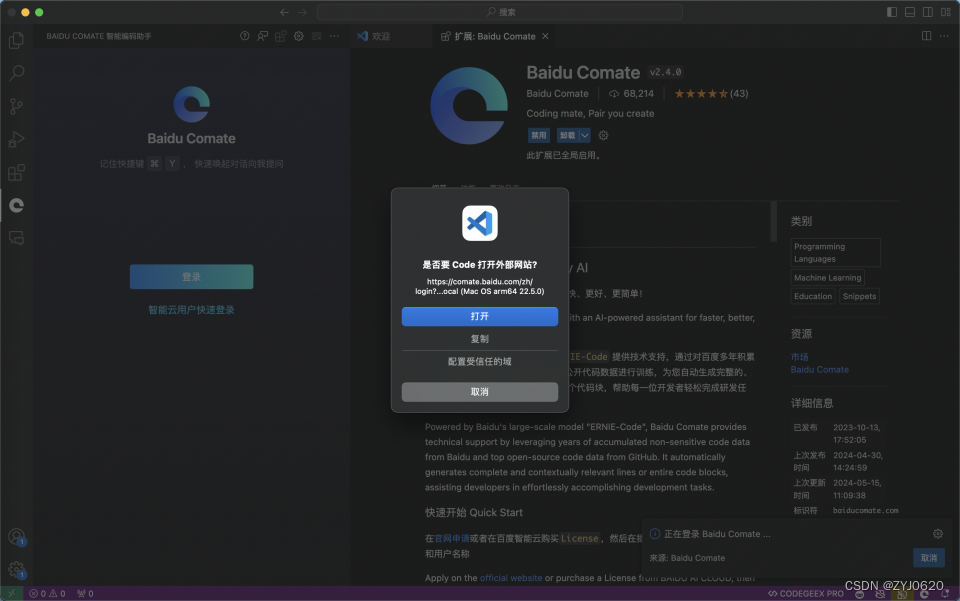
Task: Click the help icon in Comate panel header
Action: point(245,36)
